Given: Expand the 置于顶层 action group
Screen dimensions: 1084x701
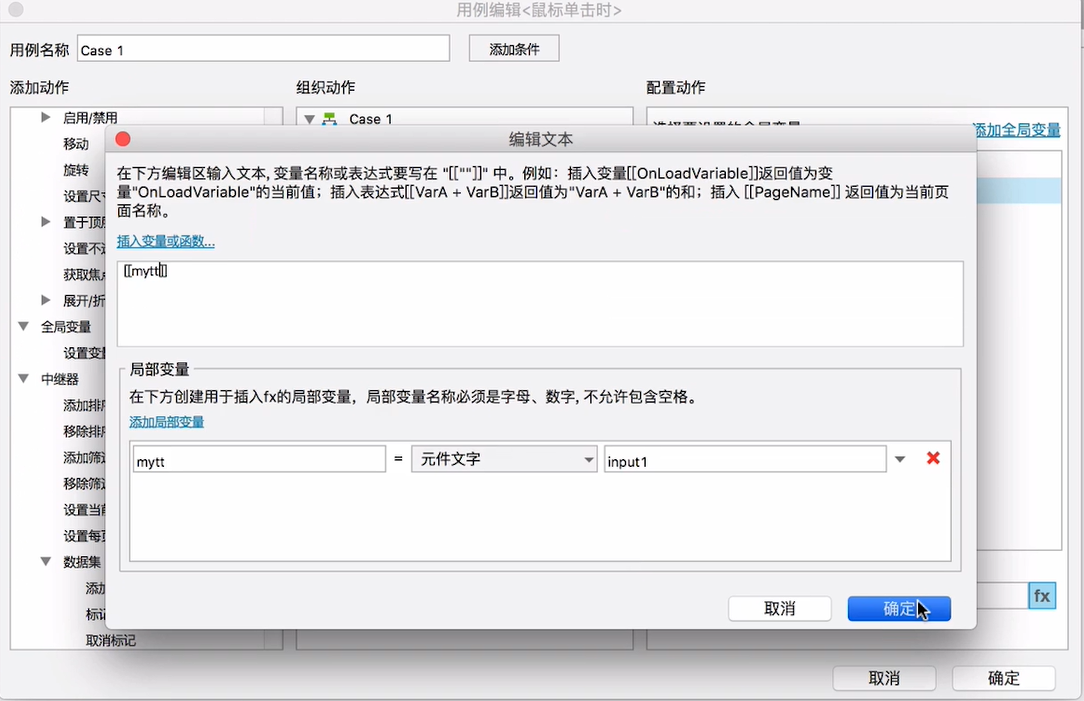Looking at the screenshot, I should 46,222.
